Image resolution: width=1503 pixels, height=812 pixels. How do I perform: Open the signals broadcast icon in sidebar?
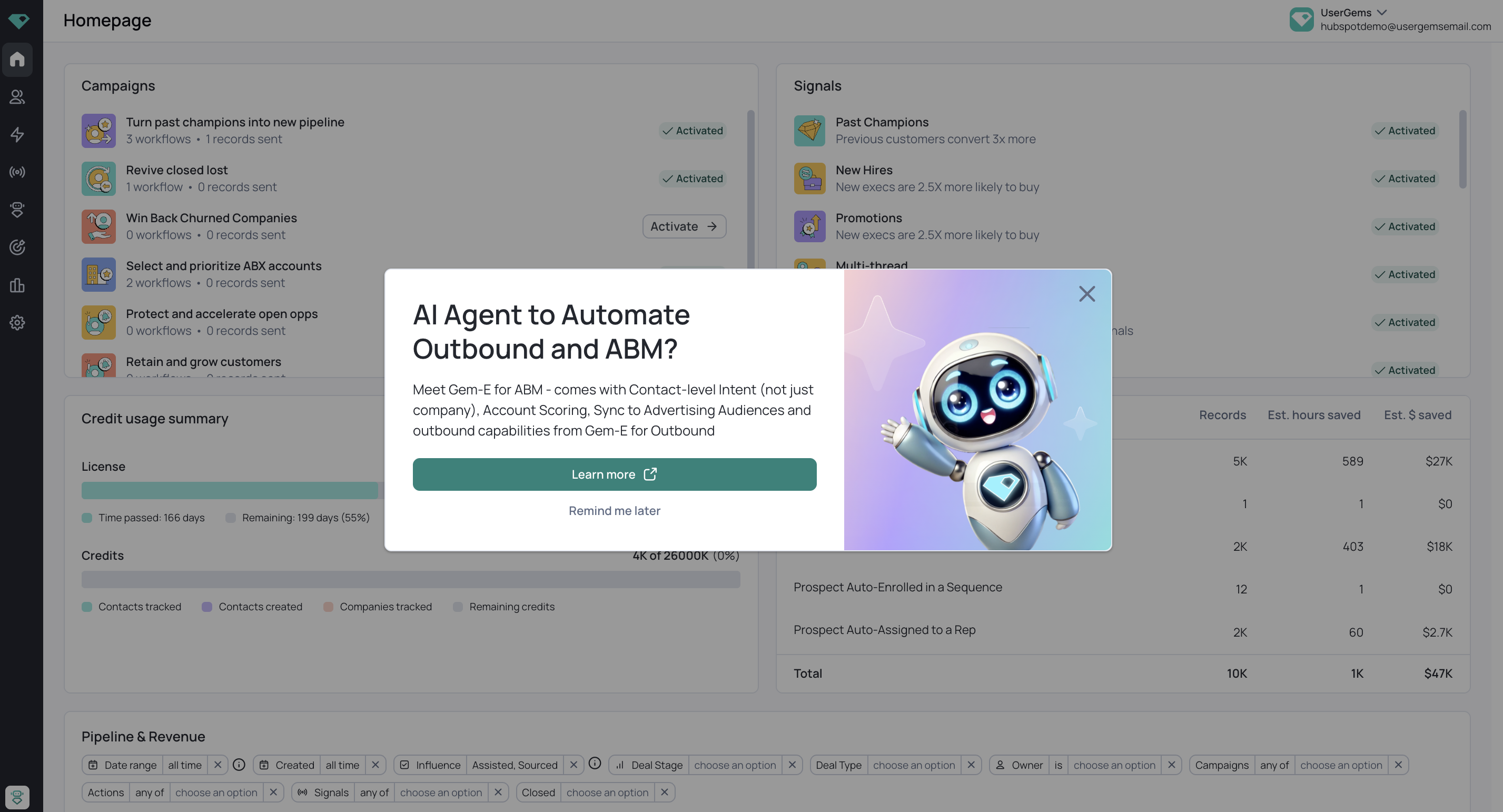point(17,172)
